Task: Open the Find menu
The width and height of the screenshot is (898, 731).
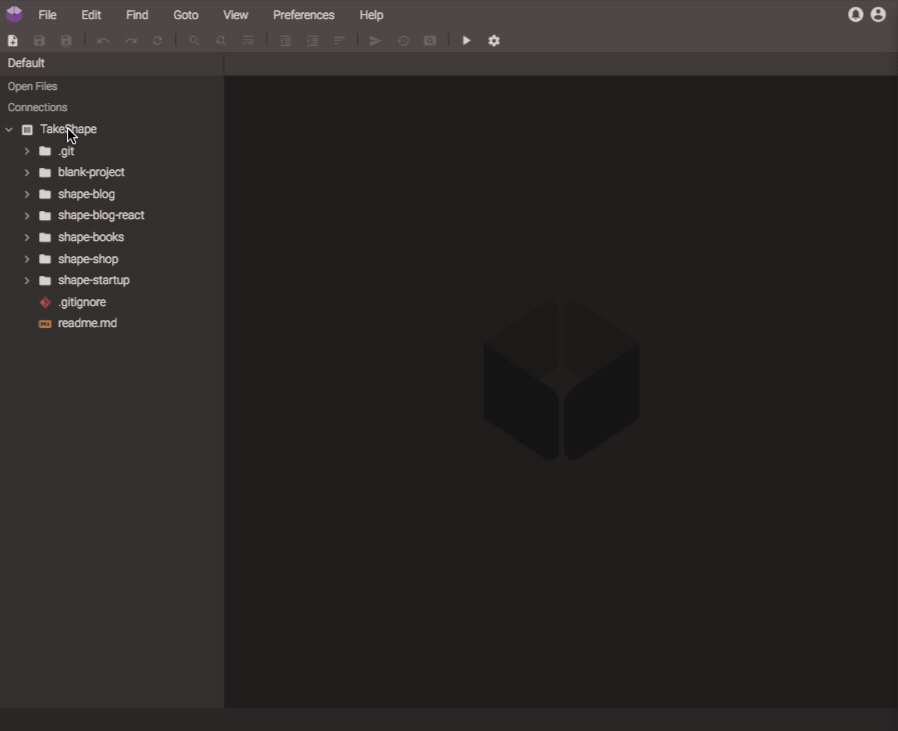Action: coord(137,15)
